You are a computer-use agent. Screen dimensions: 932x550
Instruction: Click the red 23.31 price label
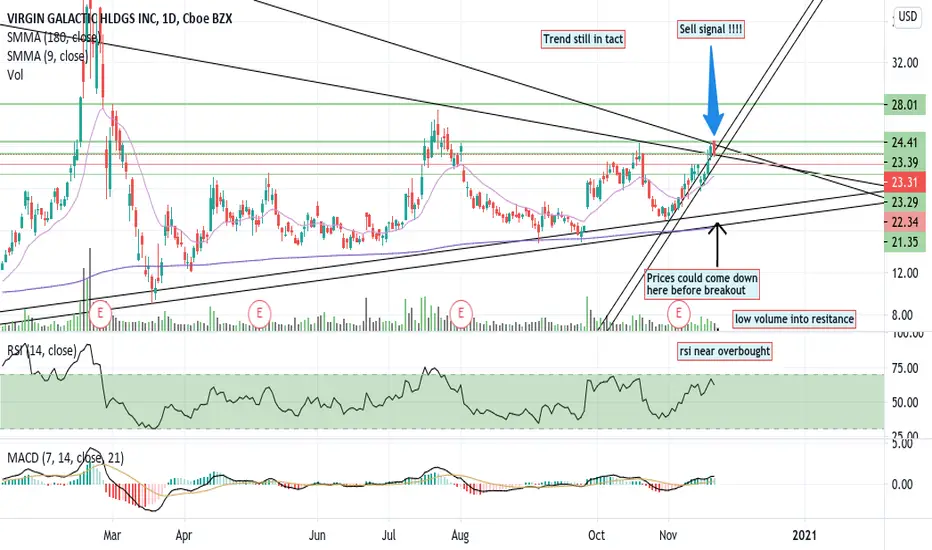905,183
